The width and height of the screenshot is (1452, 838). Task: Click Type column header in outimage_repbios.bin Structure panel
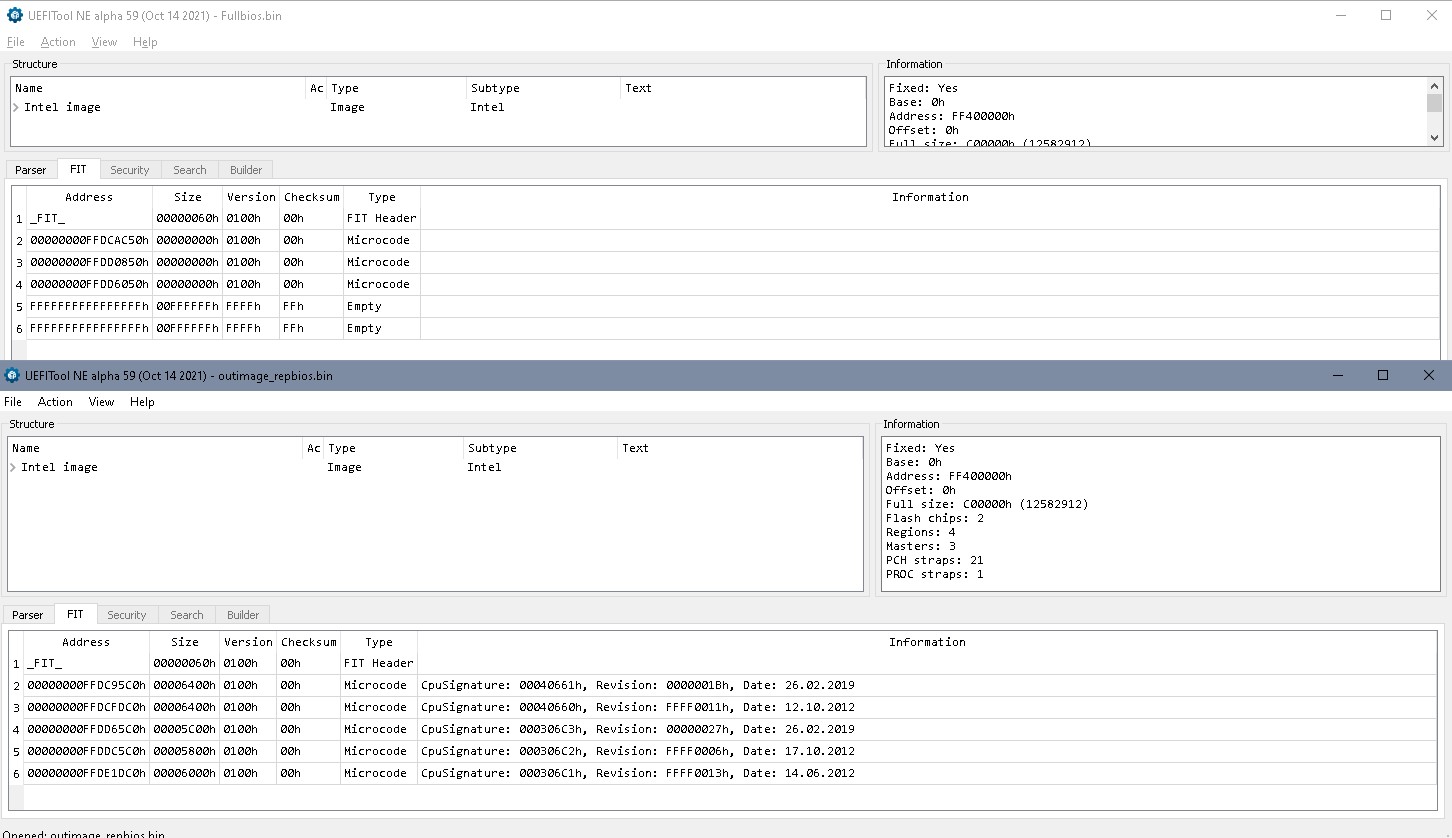tap(392, 448)
